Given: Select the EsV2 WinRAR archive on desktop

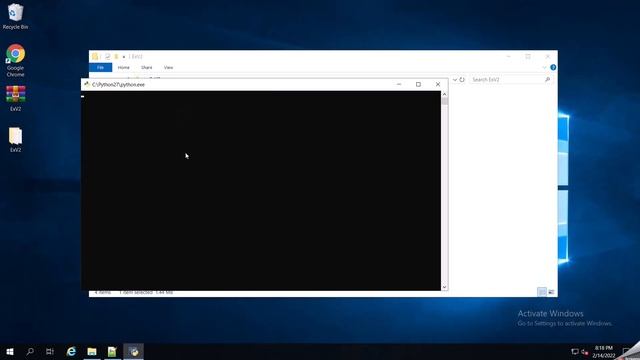Looking at the screenshot, I should tap(16, 98).
